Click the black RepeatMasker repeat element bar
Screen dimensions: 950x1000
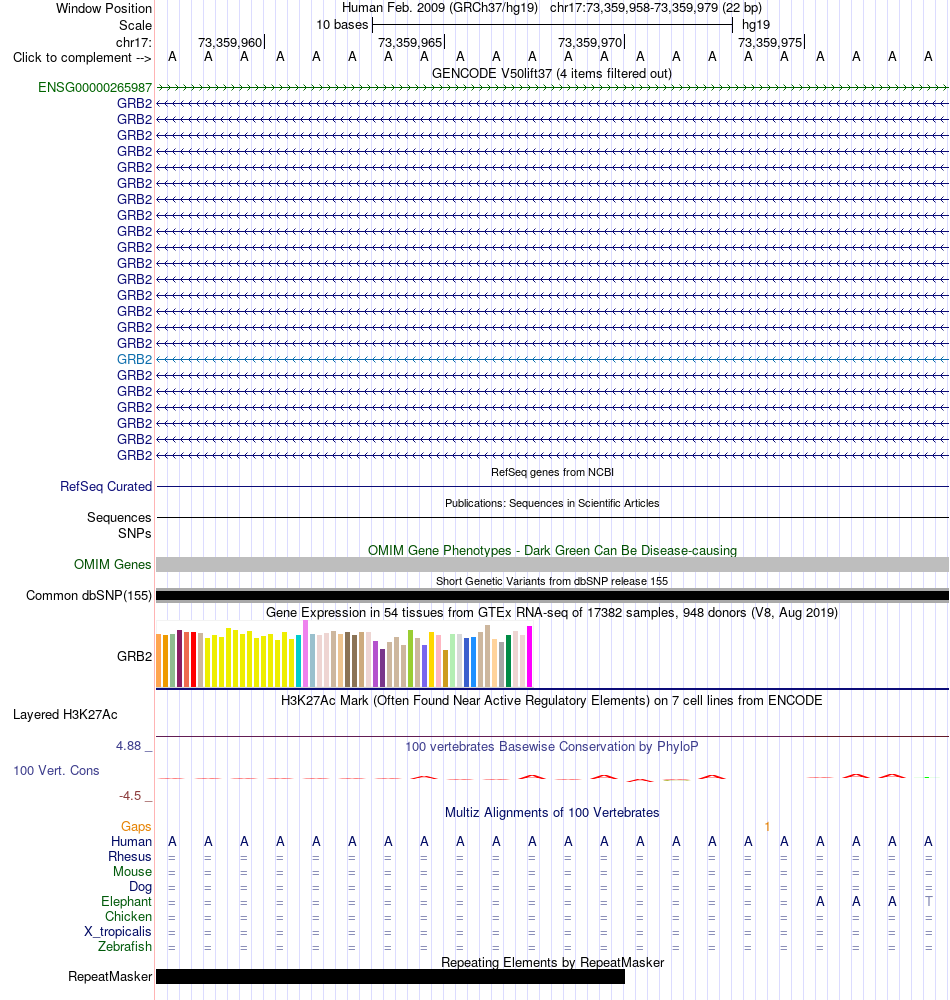[x=390, y=976]
